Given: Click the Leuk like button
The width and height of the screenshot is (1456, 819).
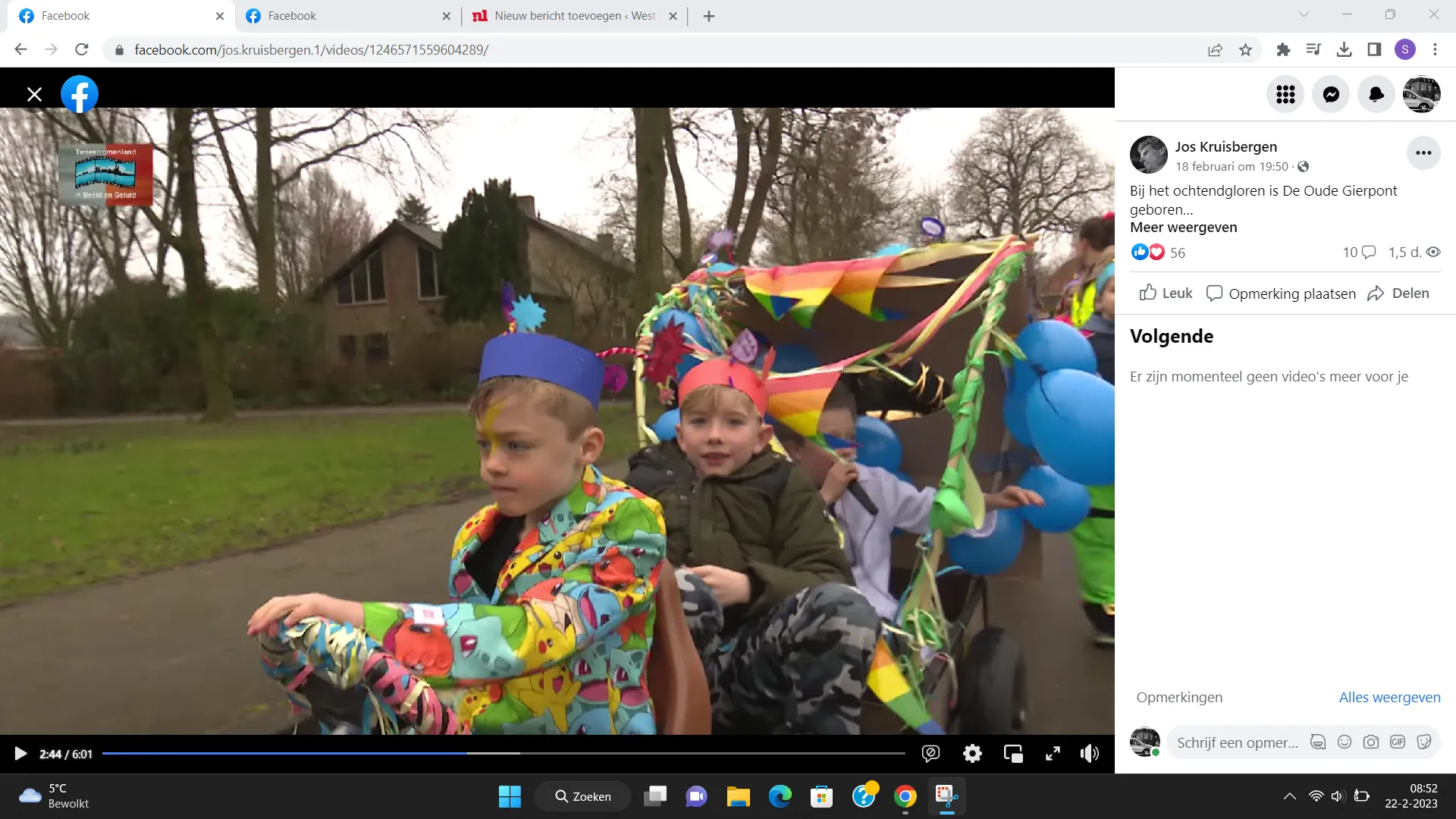Looking at the screenshot, I should point(1166,293).
